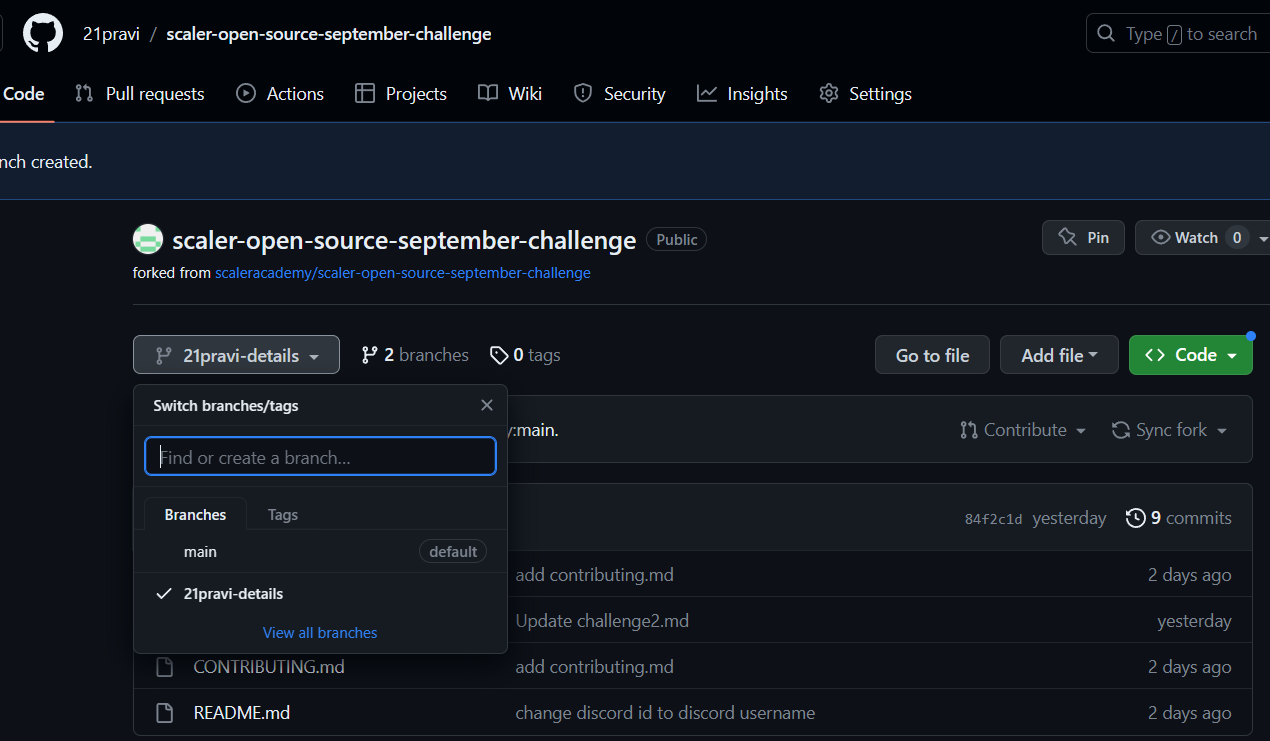The image size is (1270, 741).
Task: Click the file icon beside CONTRIBUTING.md
Action: [x=165, y=666]
